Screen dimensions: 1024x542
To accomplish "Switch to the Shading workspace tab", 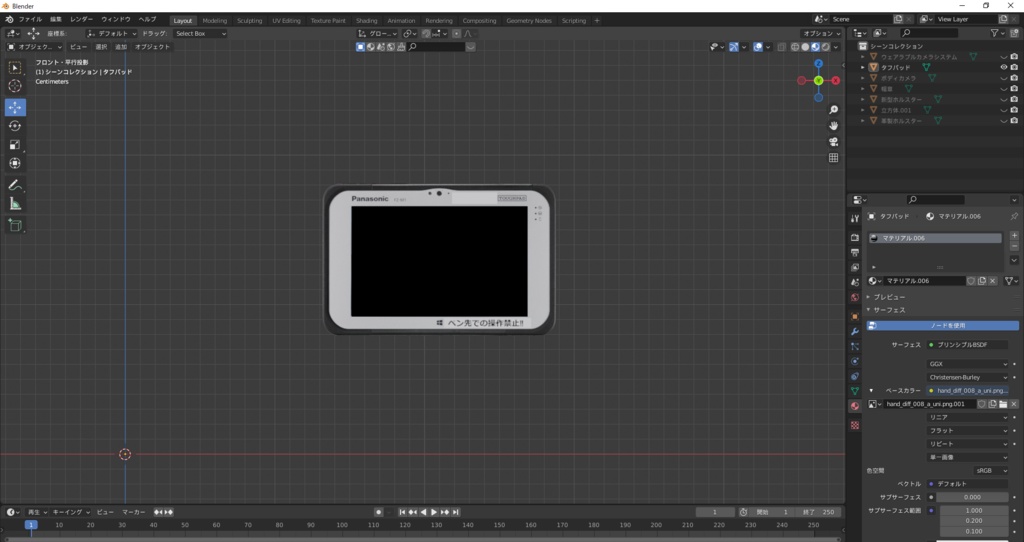I will pos(366,20).
